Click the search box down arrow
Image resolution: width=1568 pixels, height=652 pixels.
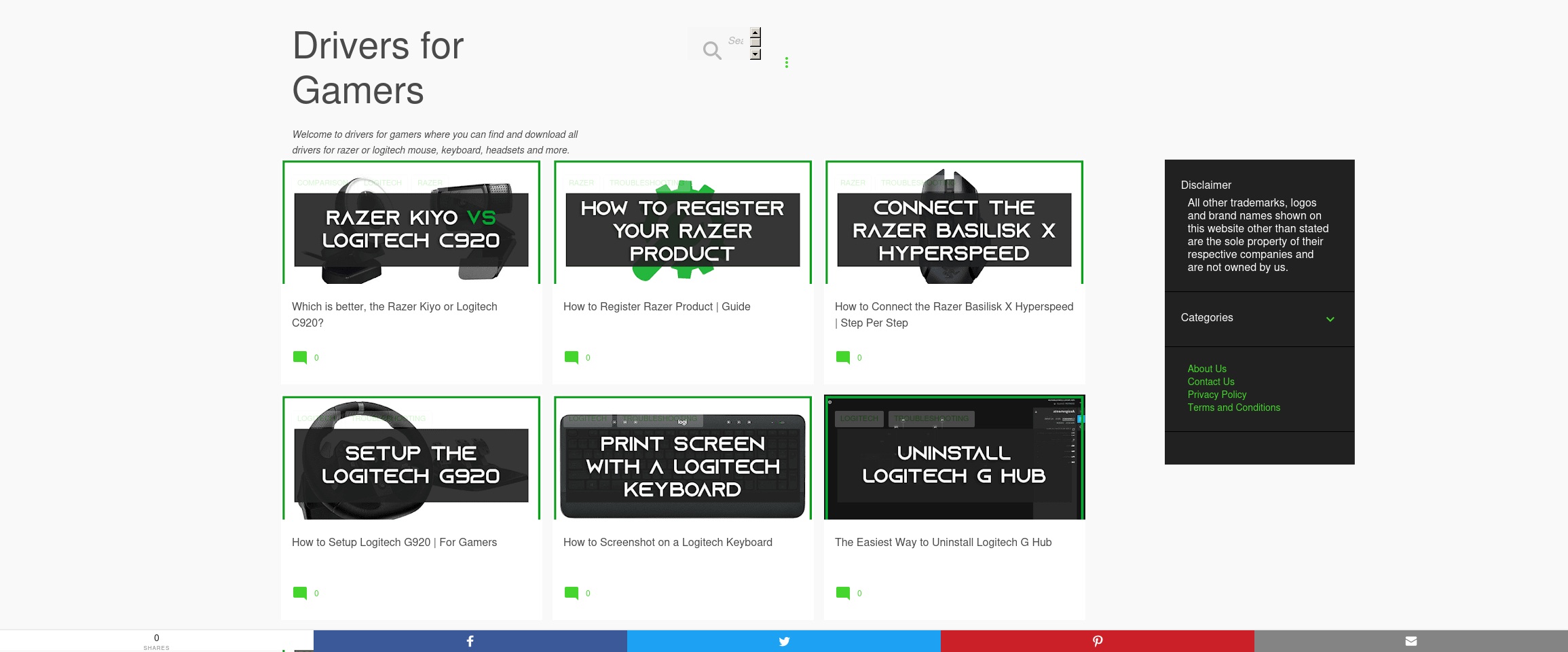click(755, 54)
